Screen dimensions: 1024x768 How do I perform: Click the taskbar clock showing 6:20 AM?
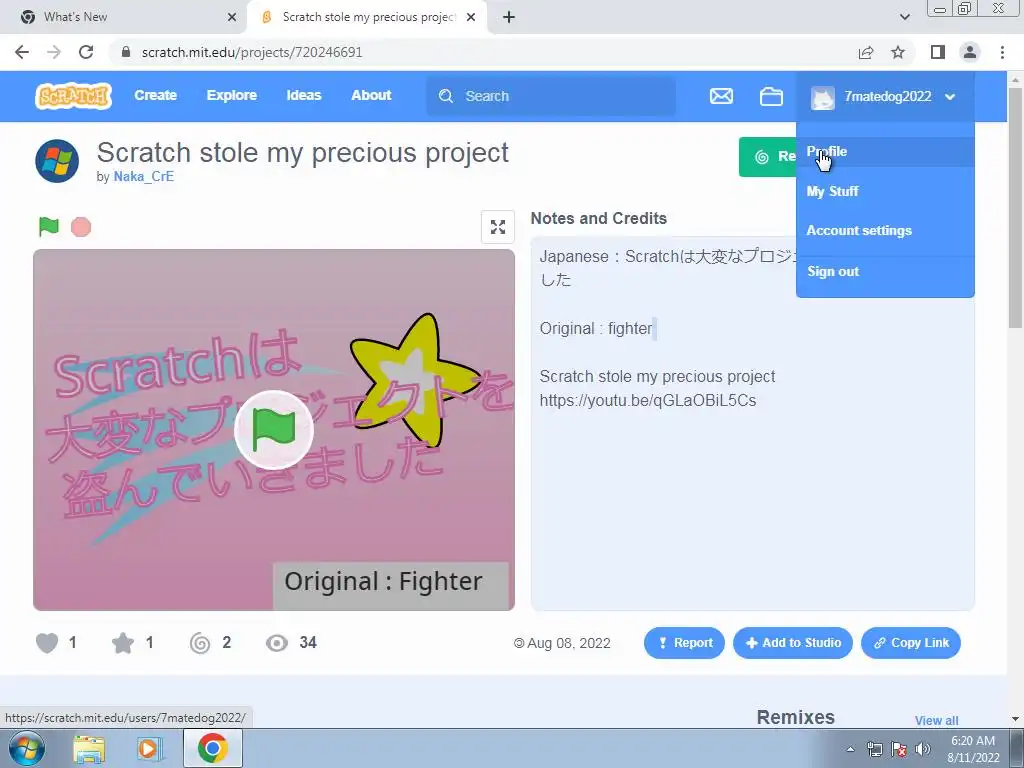coord(973,749)
